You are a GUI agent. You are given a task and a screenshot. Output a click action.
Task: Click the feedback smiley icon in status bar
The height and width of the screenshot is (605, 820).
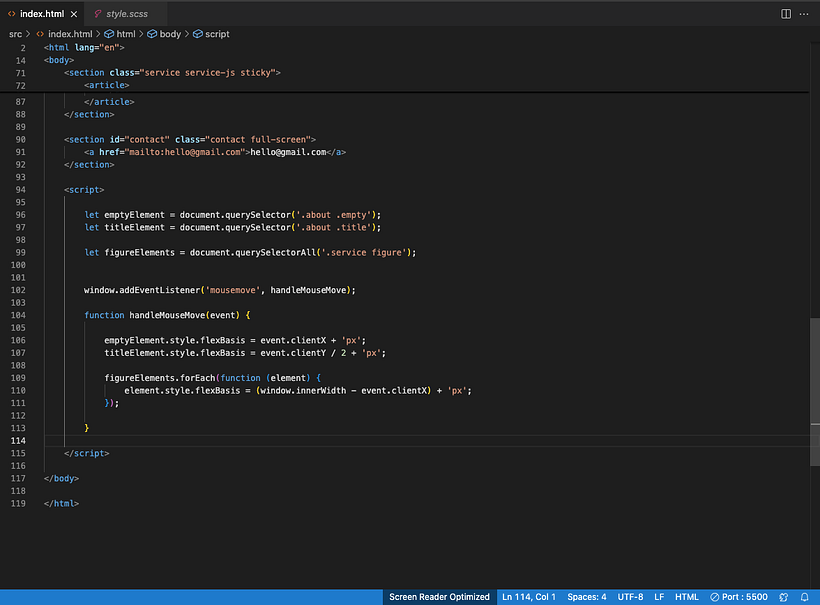[785, 597]
